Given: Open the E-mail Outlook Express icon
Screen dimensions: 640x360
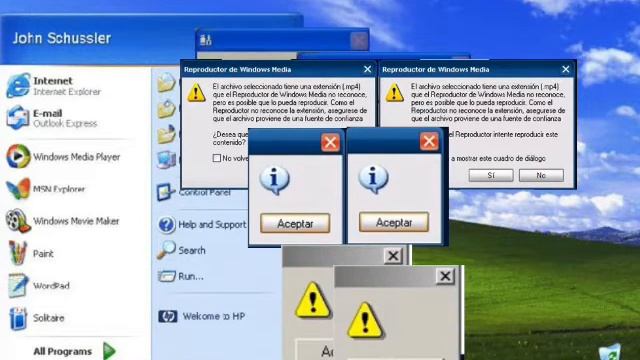Looking at the screenshot, I should tap(18, 118).
